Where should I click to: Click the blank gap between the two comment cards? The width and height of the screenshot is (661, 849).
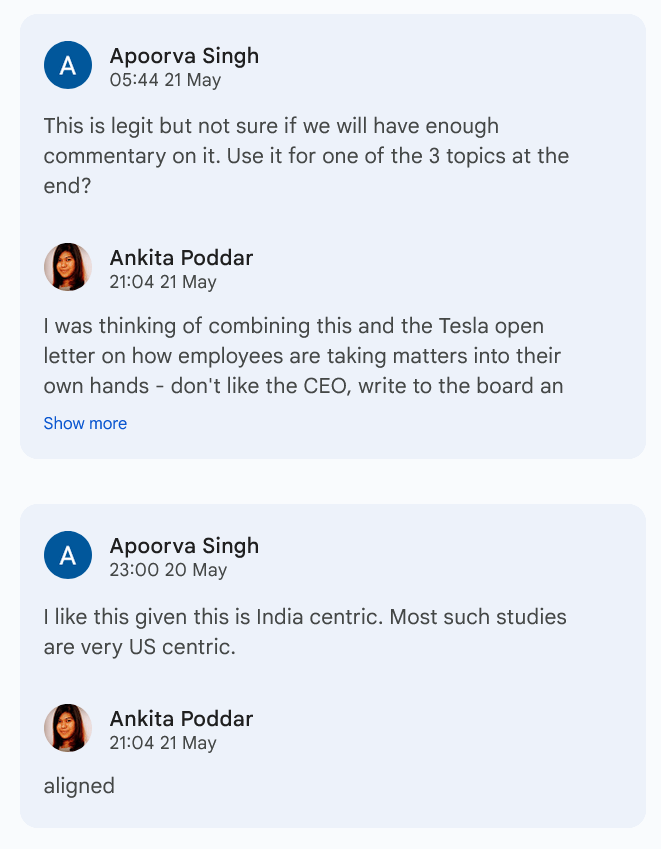(330, 482)
